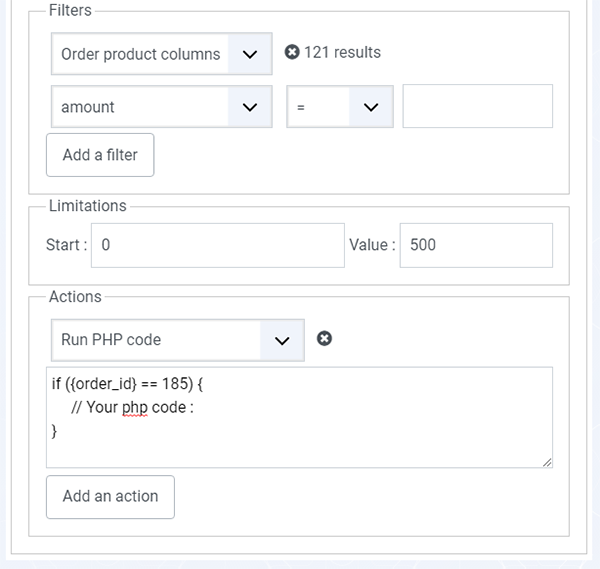This screenshot has width=600, height=569.
Task: Remove the filter beside 121 results
Action: tap(292, 52)
